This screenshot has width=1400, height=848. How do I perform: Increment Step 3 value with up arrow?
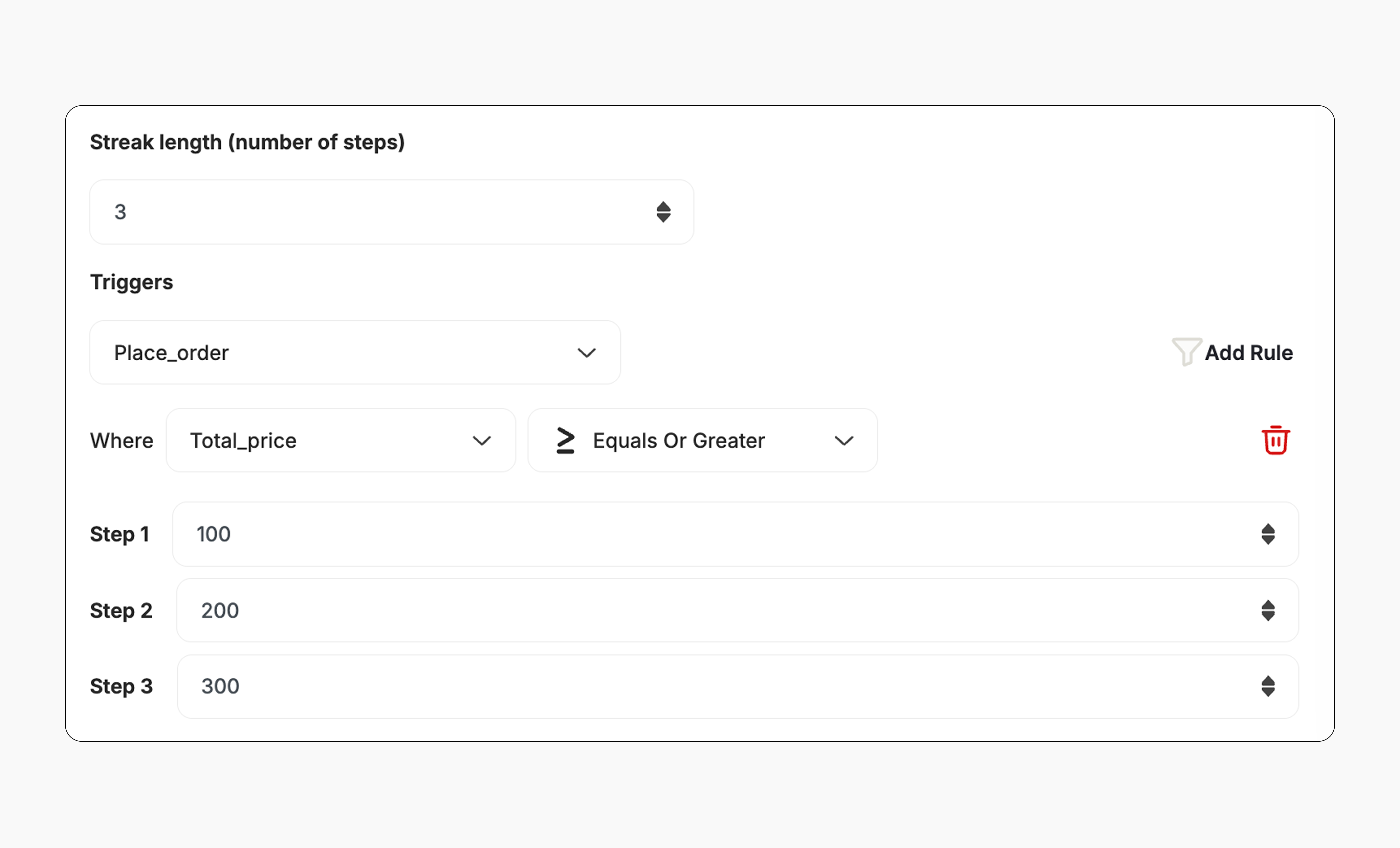pyautogui.click(x=1268, y=680)
